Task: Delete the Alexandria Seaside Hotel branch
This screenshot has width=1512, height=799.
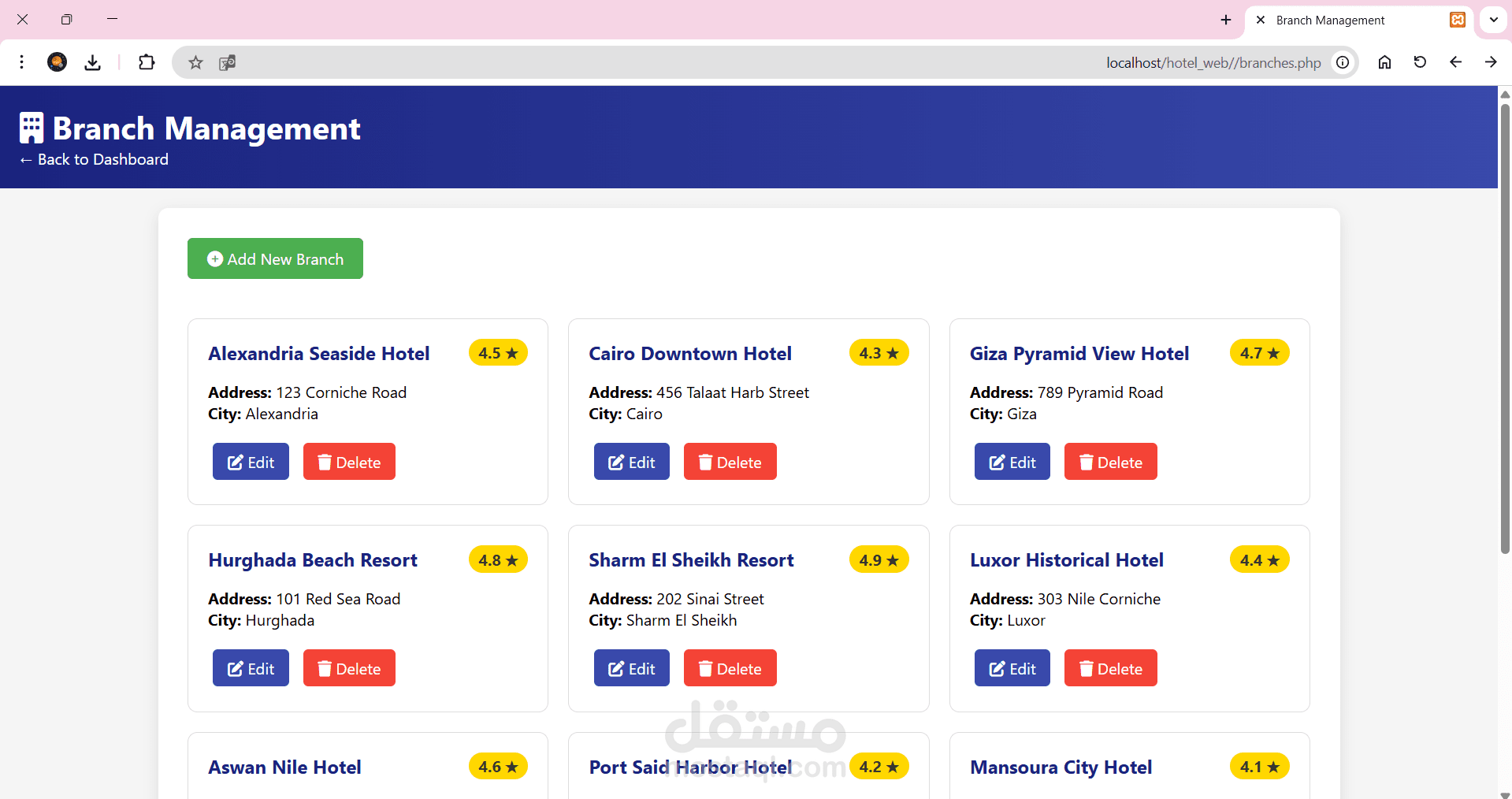Action: (349, 462)
